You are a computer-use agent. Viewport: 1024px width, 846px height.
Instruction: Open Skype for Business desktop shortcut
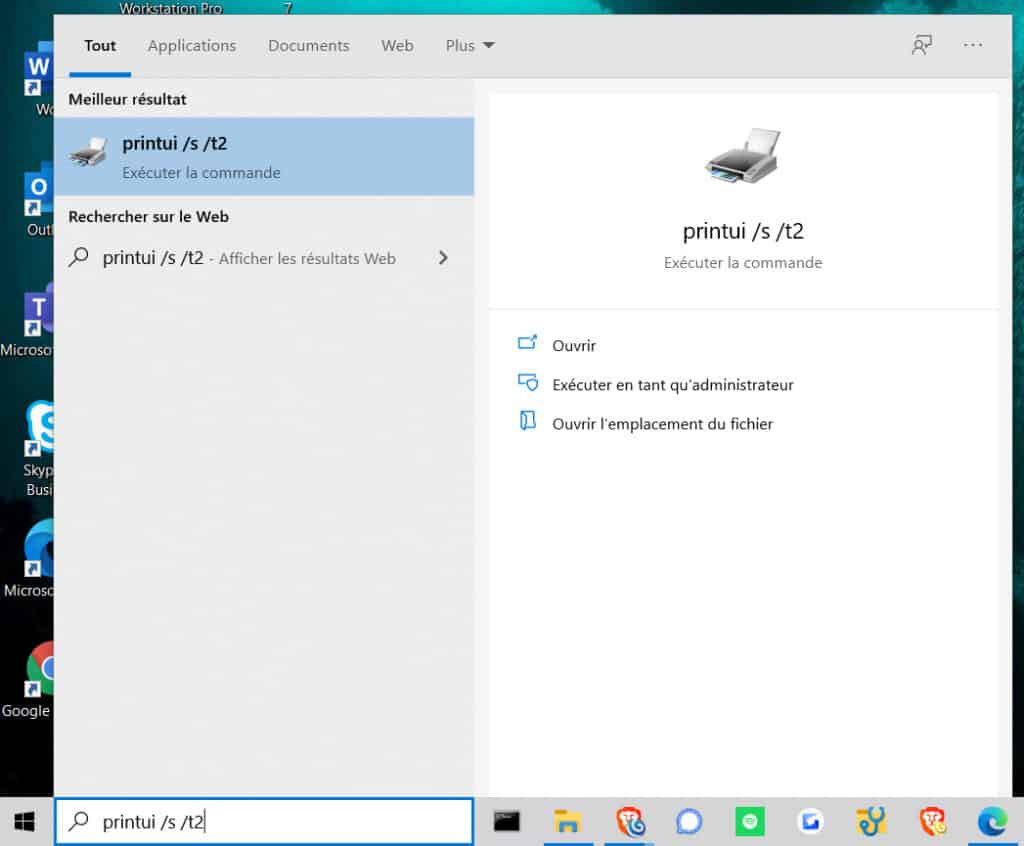(39, 430)
